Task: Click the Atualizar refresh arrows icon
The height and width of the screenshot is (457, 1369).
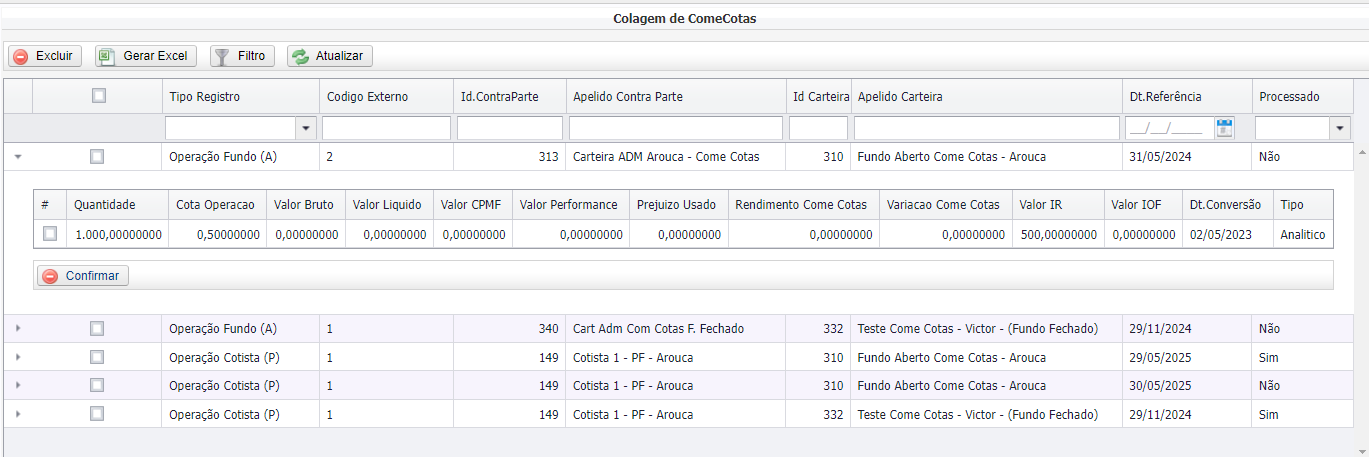Action: [x=299, y=57]
